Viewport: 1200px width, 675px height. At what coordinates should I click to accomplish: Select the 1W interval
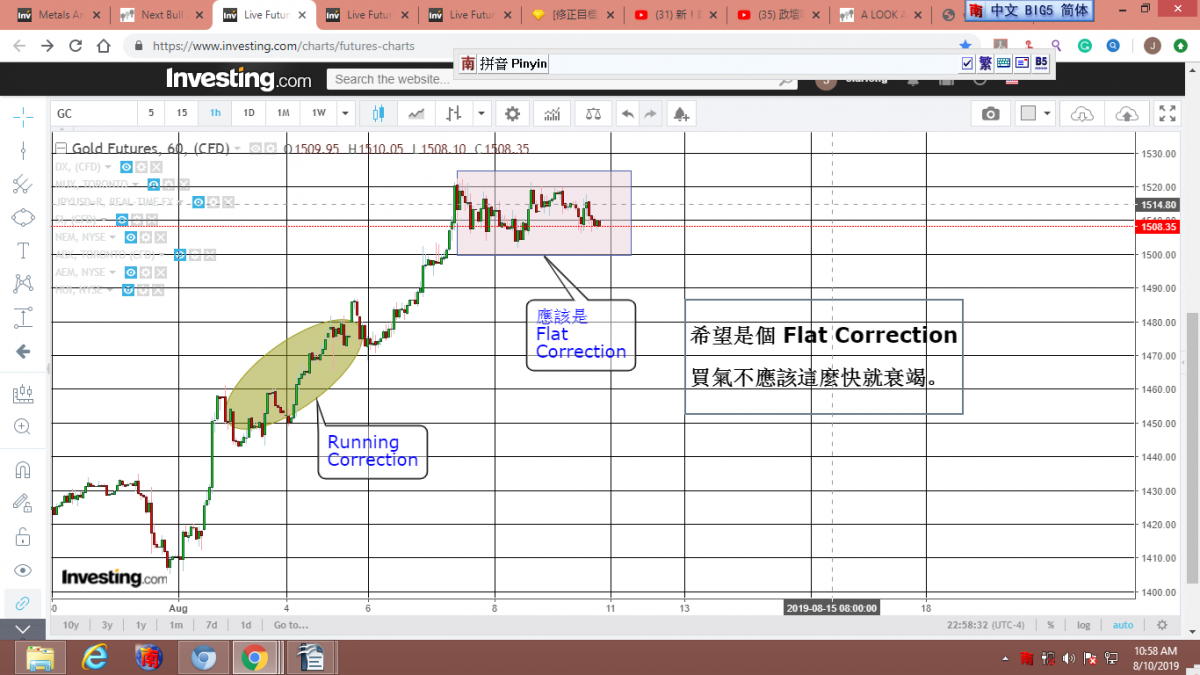tap(318, 113)
